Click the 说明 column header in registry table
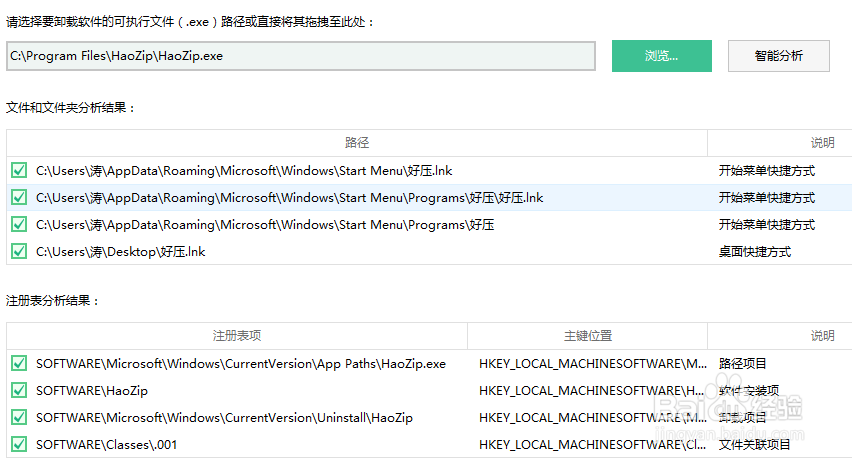Viewport: 852px width, 464px height. click(822, 336)
